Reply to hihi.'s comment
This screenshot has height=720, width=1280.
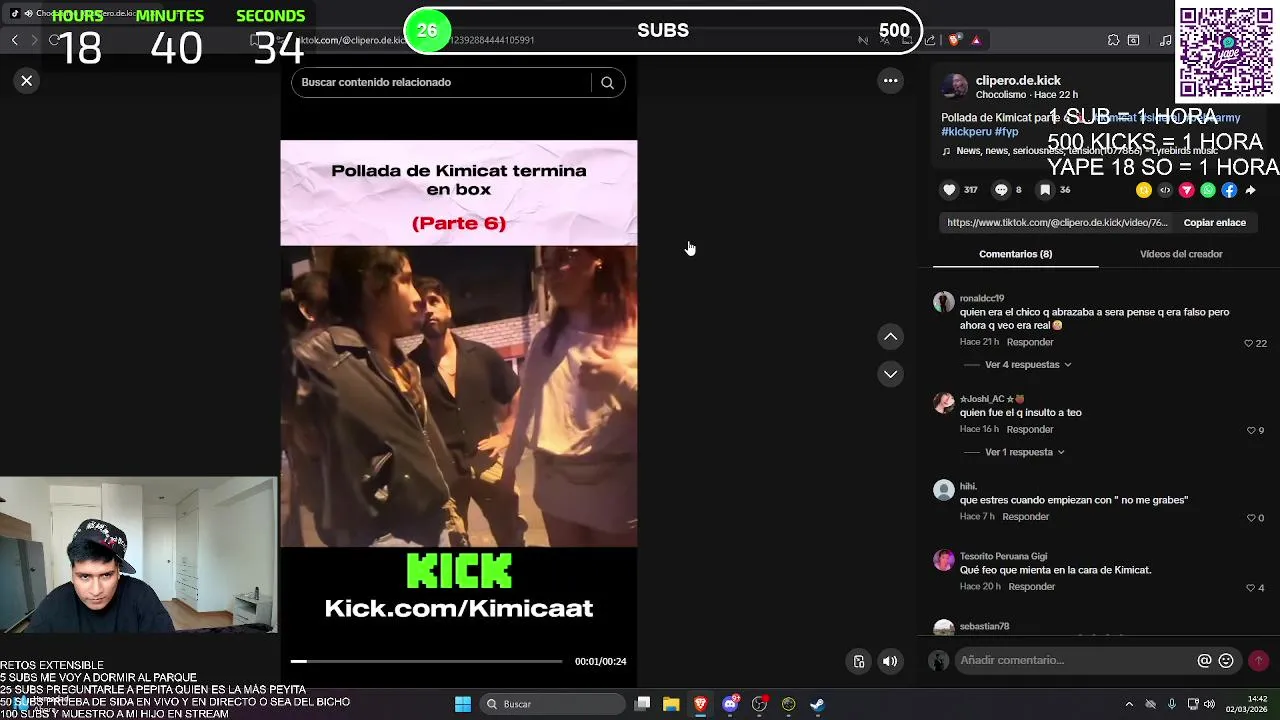point(1025,517)
